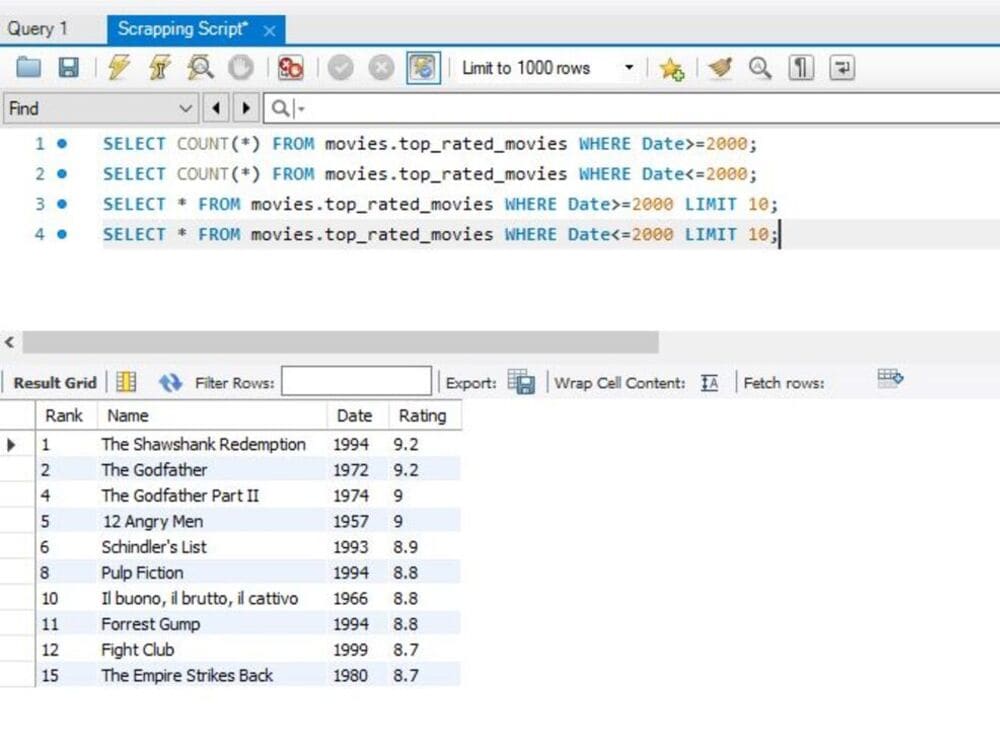This screenshot has height=750, width=1000.
Task: Open the Explain query plan icon
Action: click(200, 67)
